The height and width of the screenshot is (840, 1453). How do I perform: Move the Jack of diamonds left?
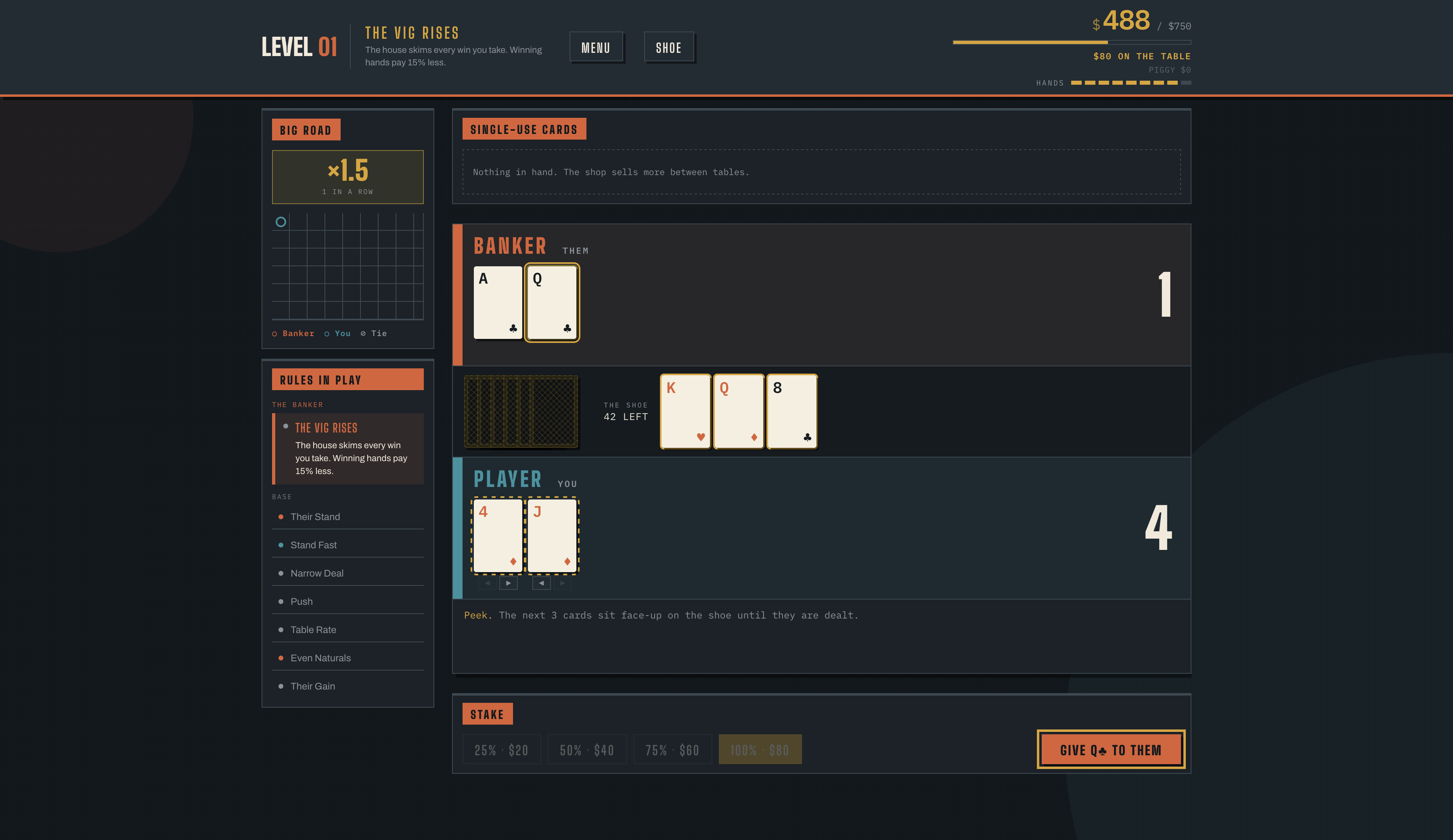tap(541, 583)
